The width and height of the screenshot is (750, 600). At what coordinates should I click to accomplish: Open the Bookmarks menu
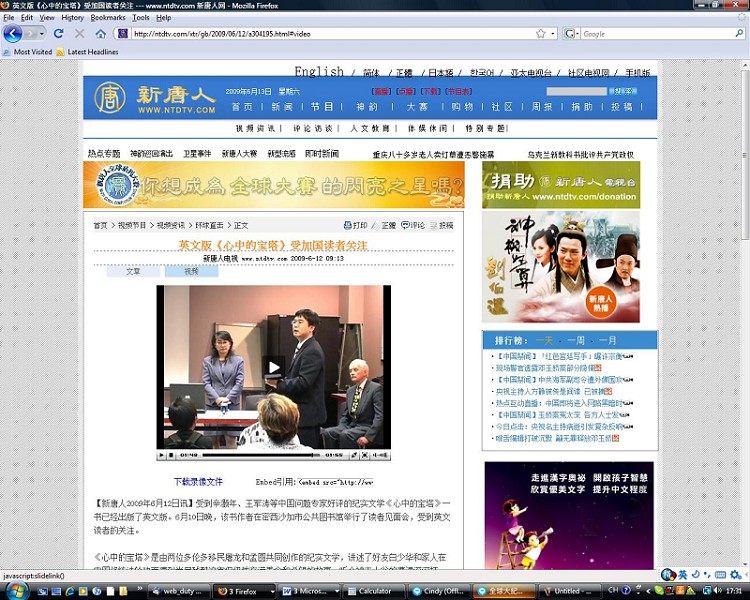[108, 17]
